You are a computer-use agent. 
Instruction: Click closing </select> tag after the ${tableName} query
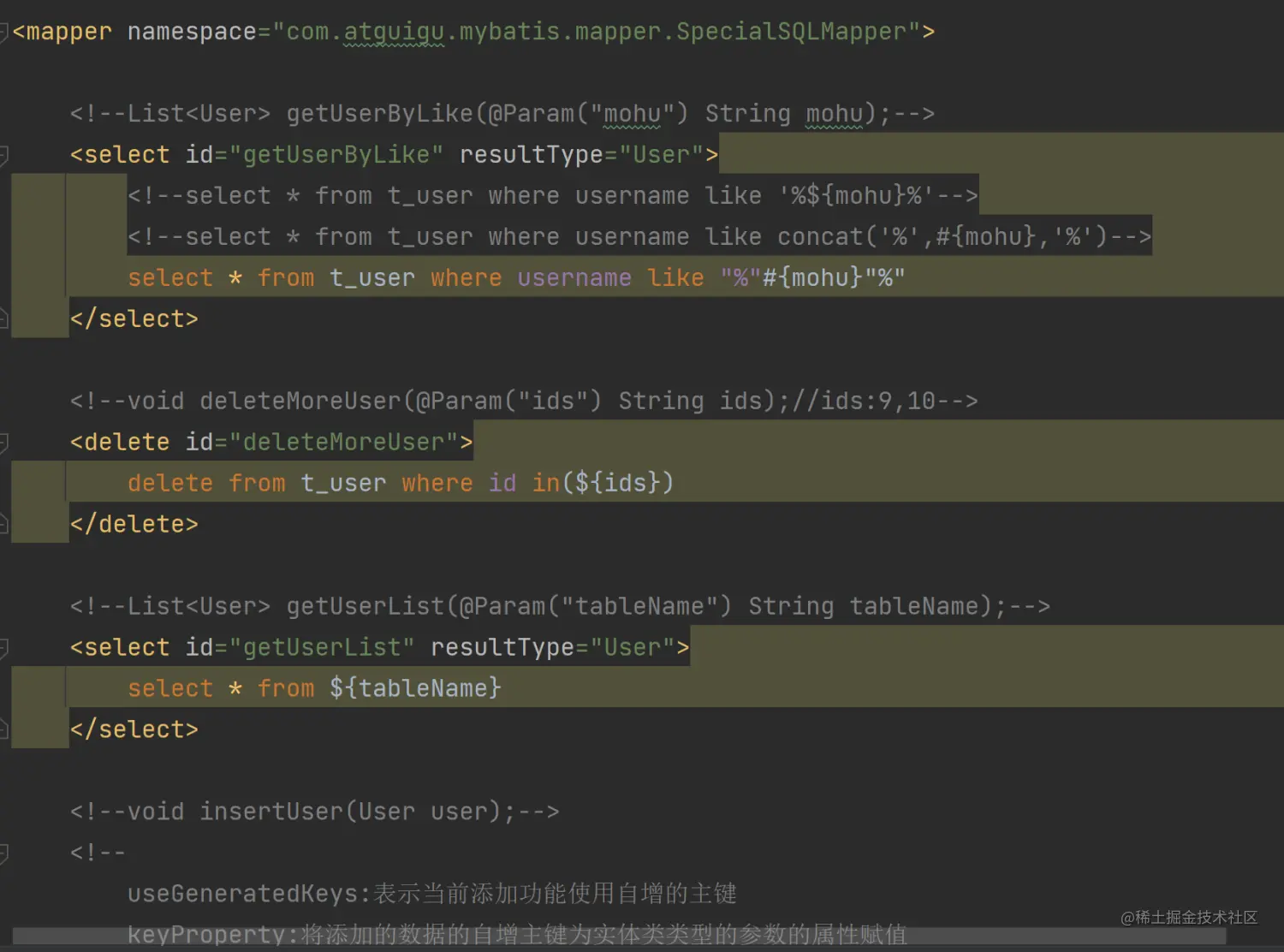tap(134, 730)
